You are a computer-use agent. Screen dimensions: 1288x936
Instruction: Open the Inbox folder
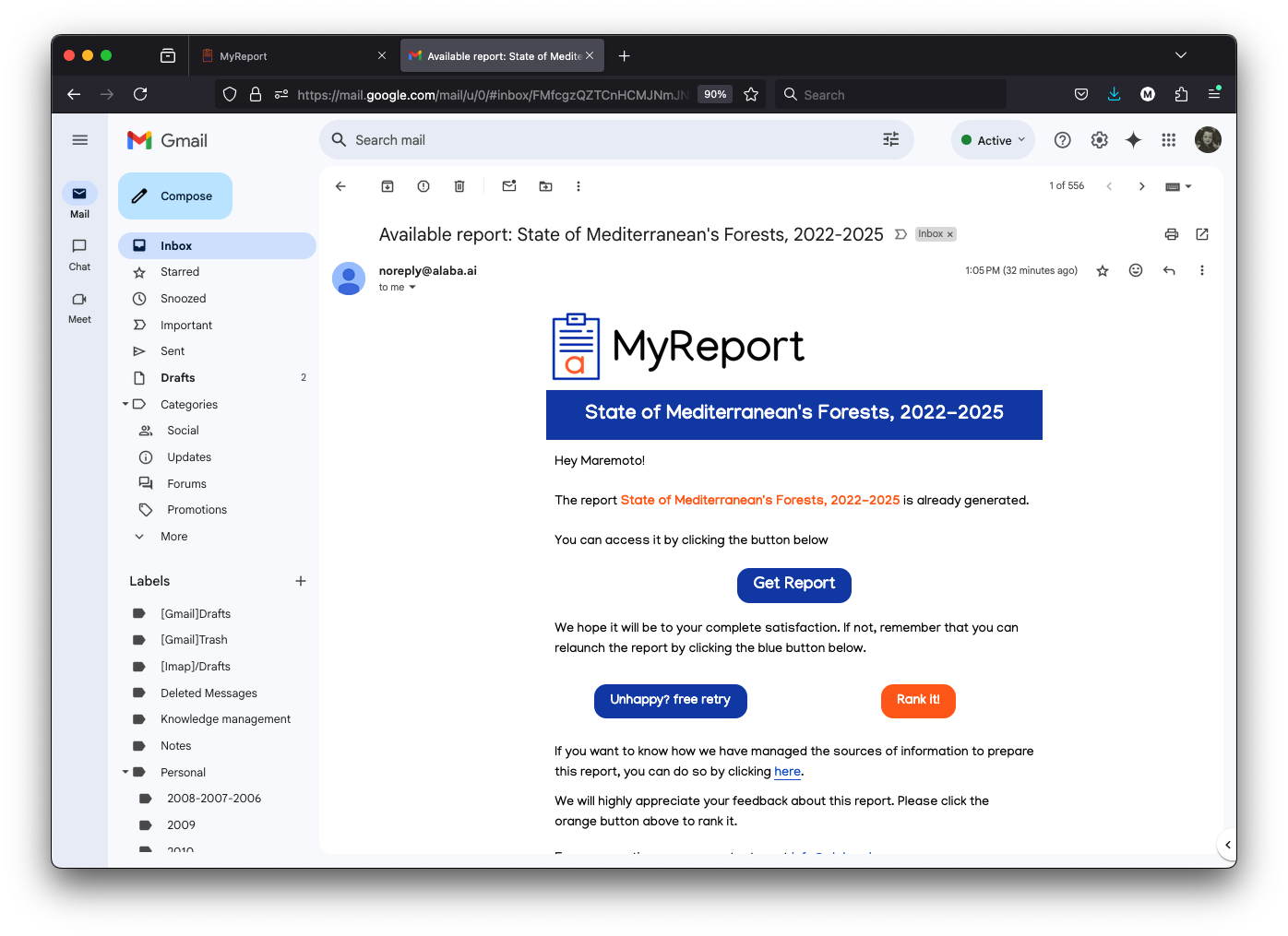point(218,246)
